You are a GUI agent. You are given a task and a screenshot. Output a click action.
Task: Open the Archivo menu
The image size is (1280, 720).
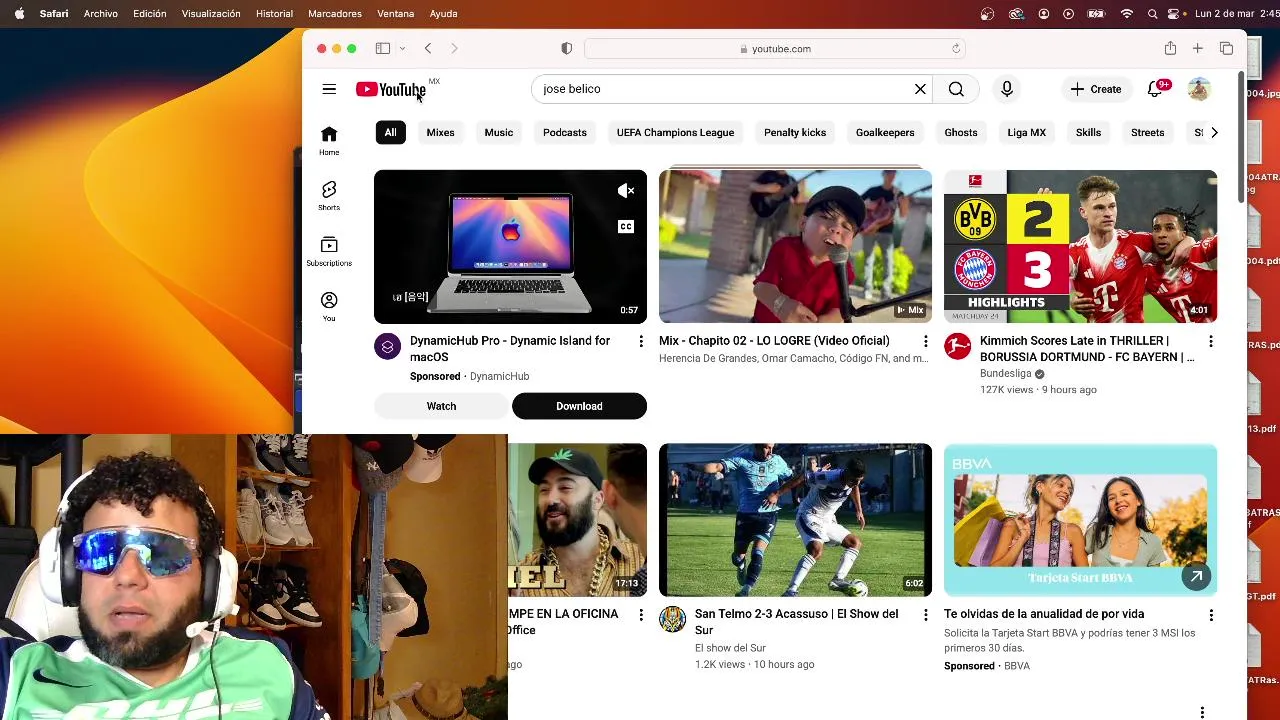[x=101, y=14]
